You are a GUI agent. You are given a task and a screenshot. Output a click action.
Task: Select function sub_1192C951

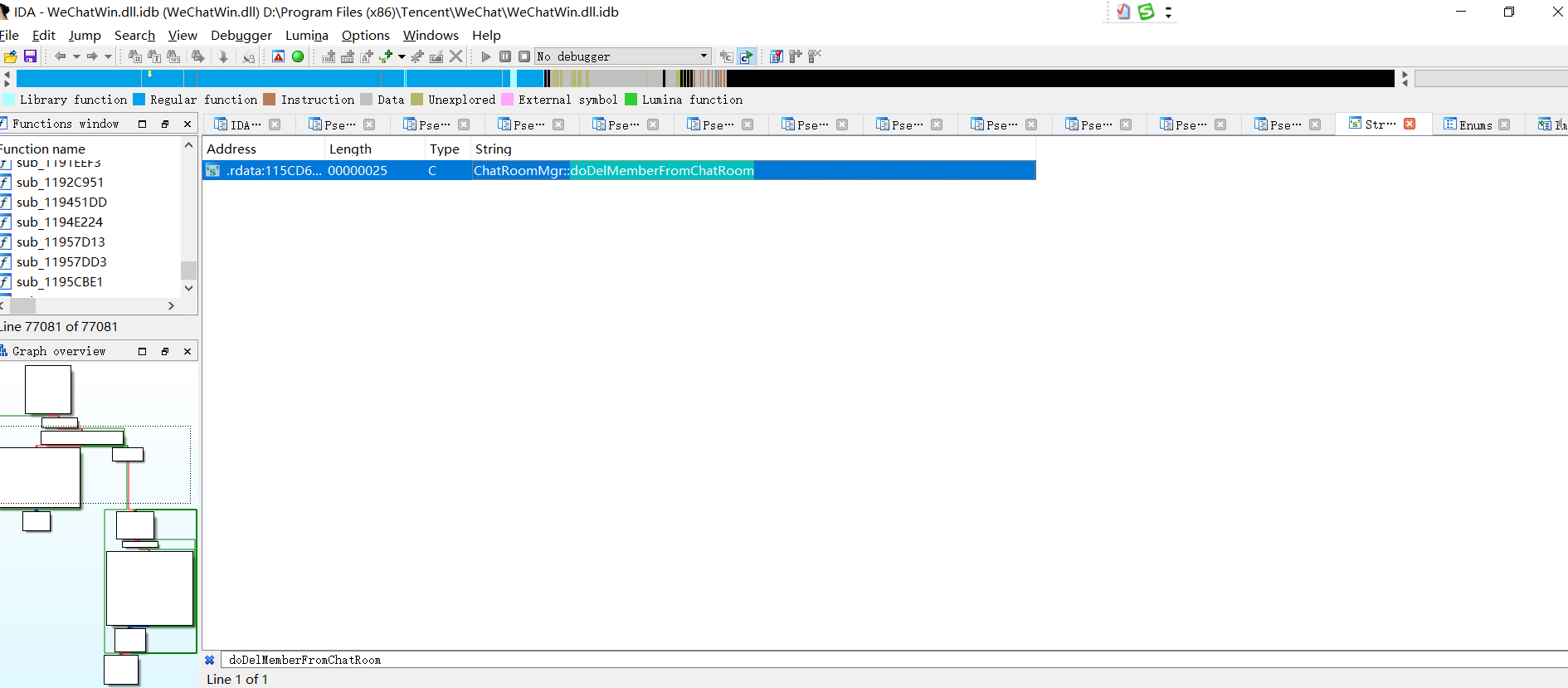click(x=60, y=182)
